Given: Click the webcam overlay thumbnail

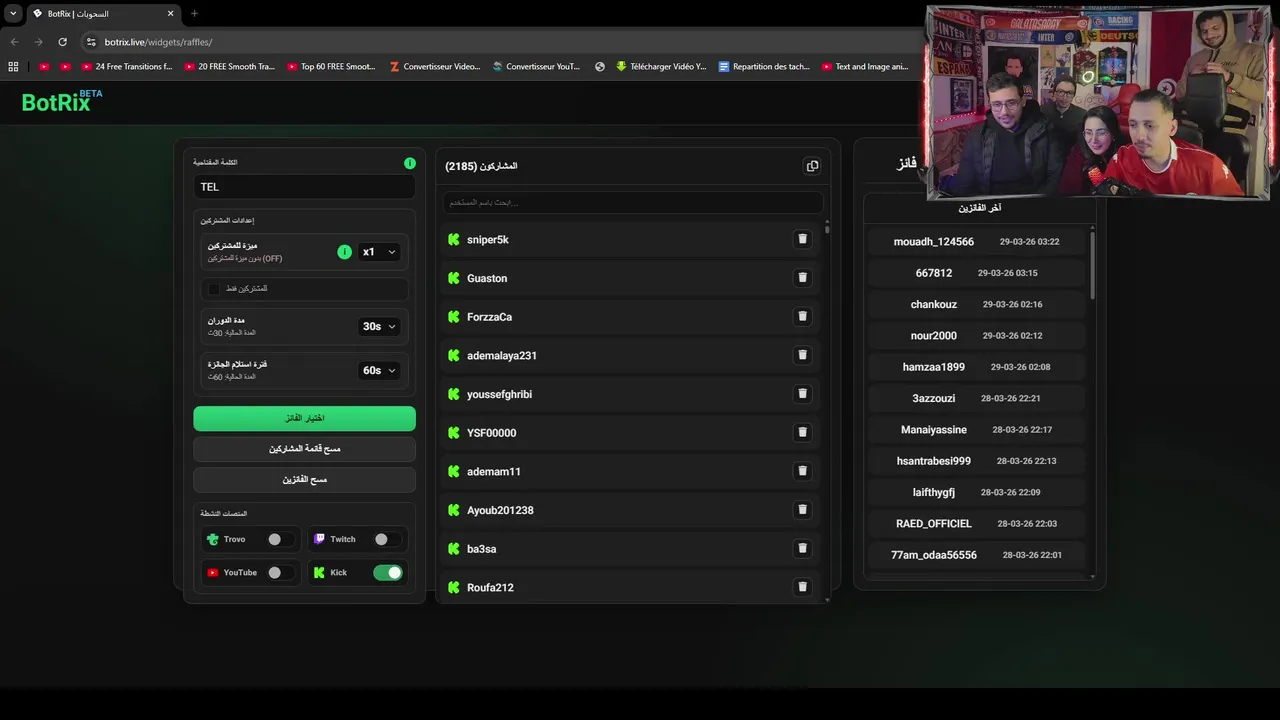Looking at the screenshot, I should coord(1098,103).
